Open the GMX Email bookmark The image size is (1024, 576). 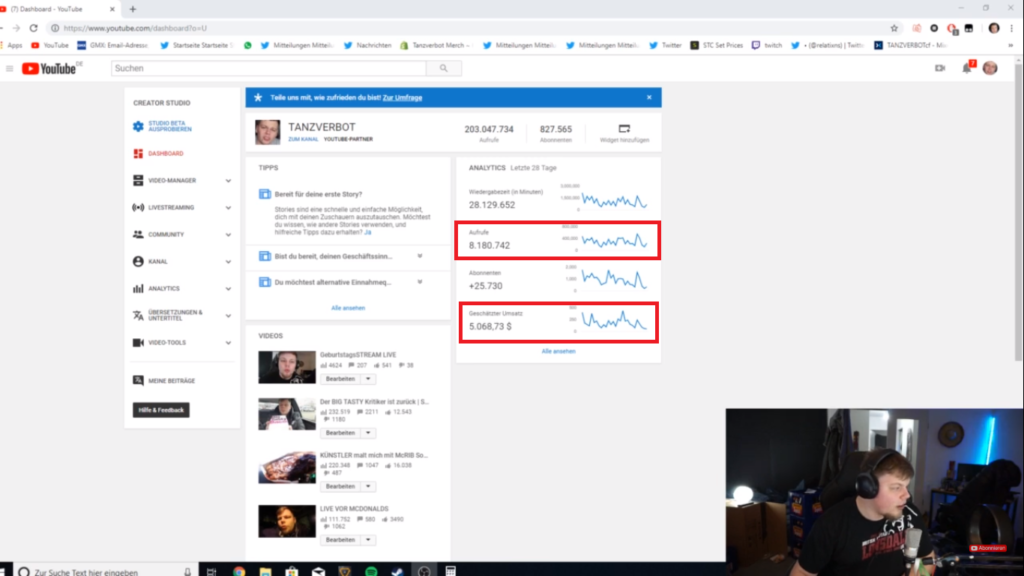tap(113, 45)
